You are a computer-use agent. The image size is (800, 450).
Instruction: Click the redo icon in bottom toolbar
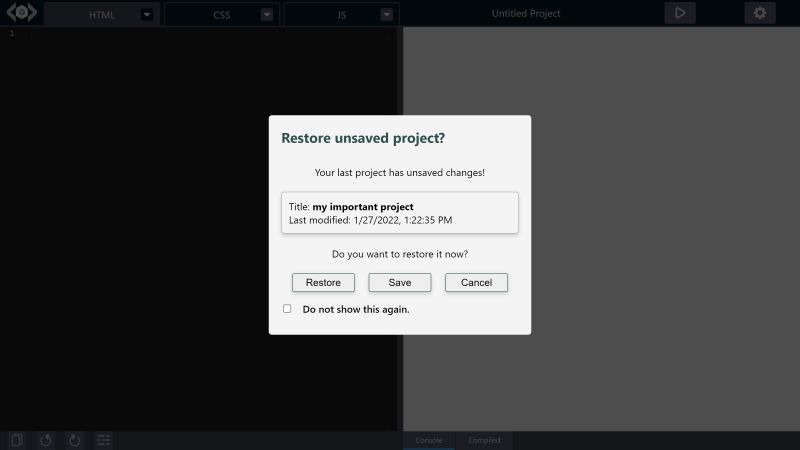tap(74, 440)
